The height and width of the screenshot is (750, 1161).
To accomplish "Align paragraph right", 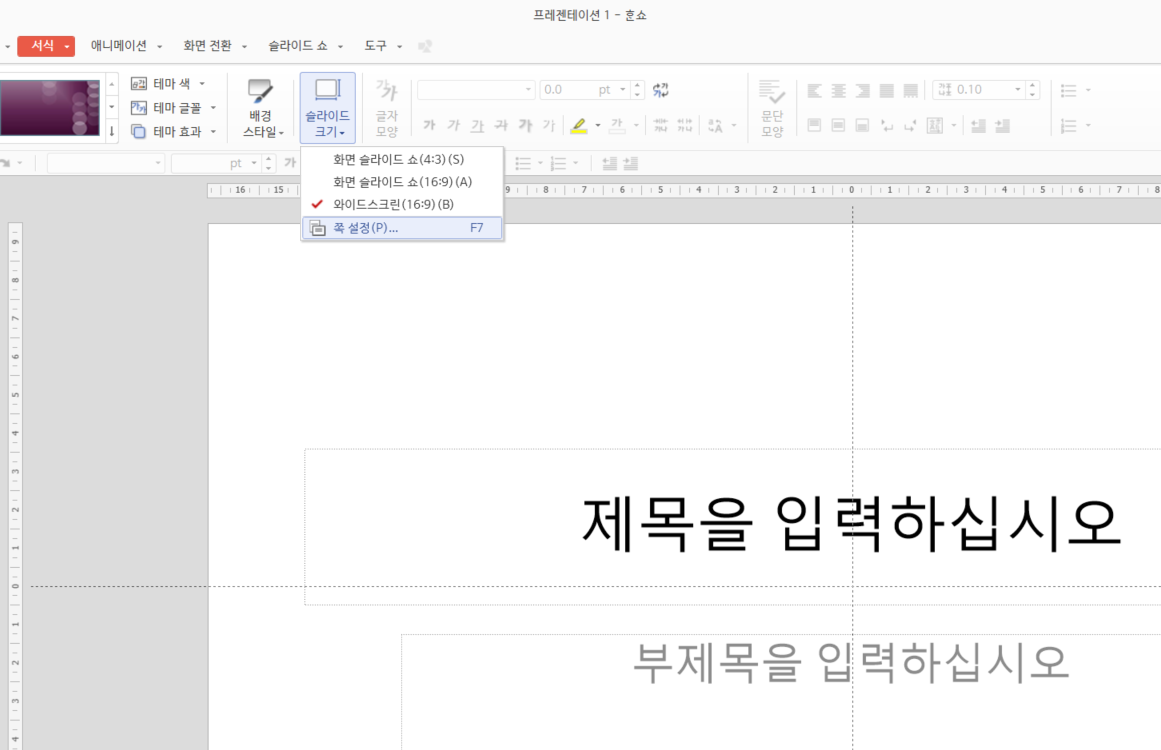I will pos(863,90).
